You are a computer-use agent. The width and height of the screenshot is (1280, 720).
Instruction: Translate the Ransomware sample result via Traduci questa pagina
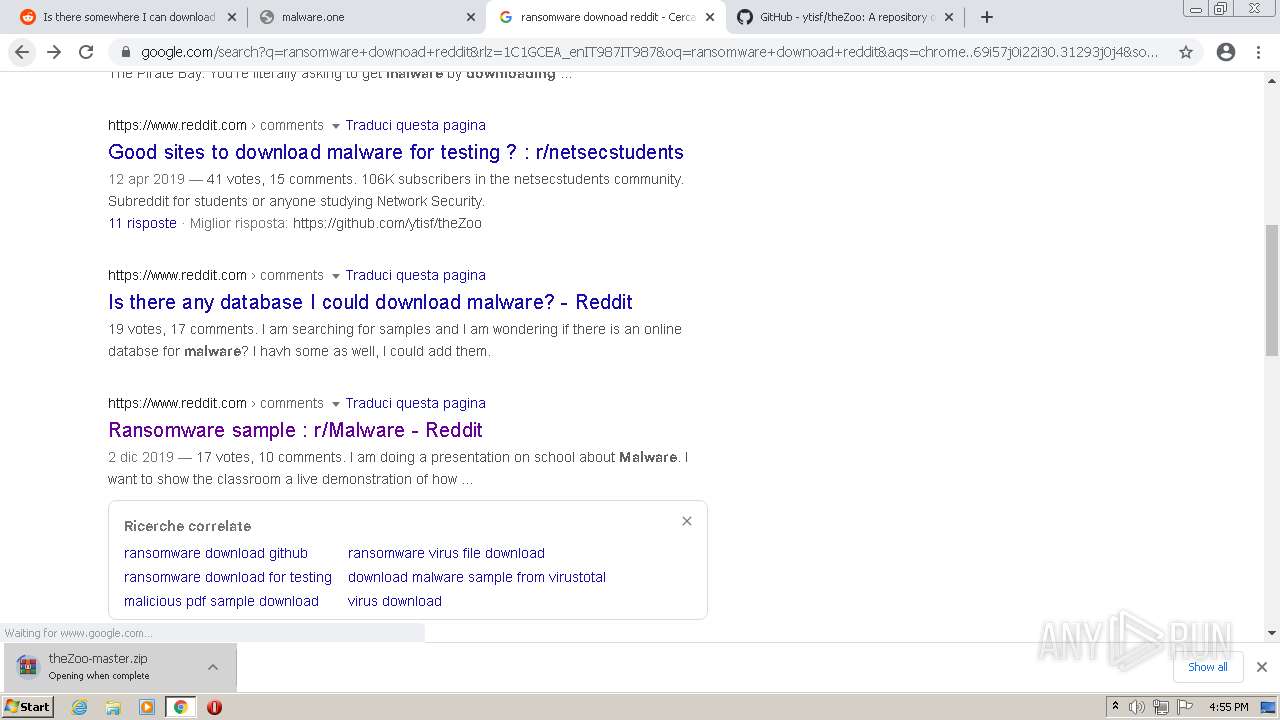415,403
